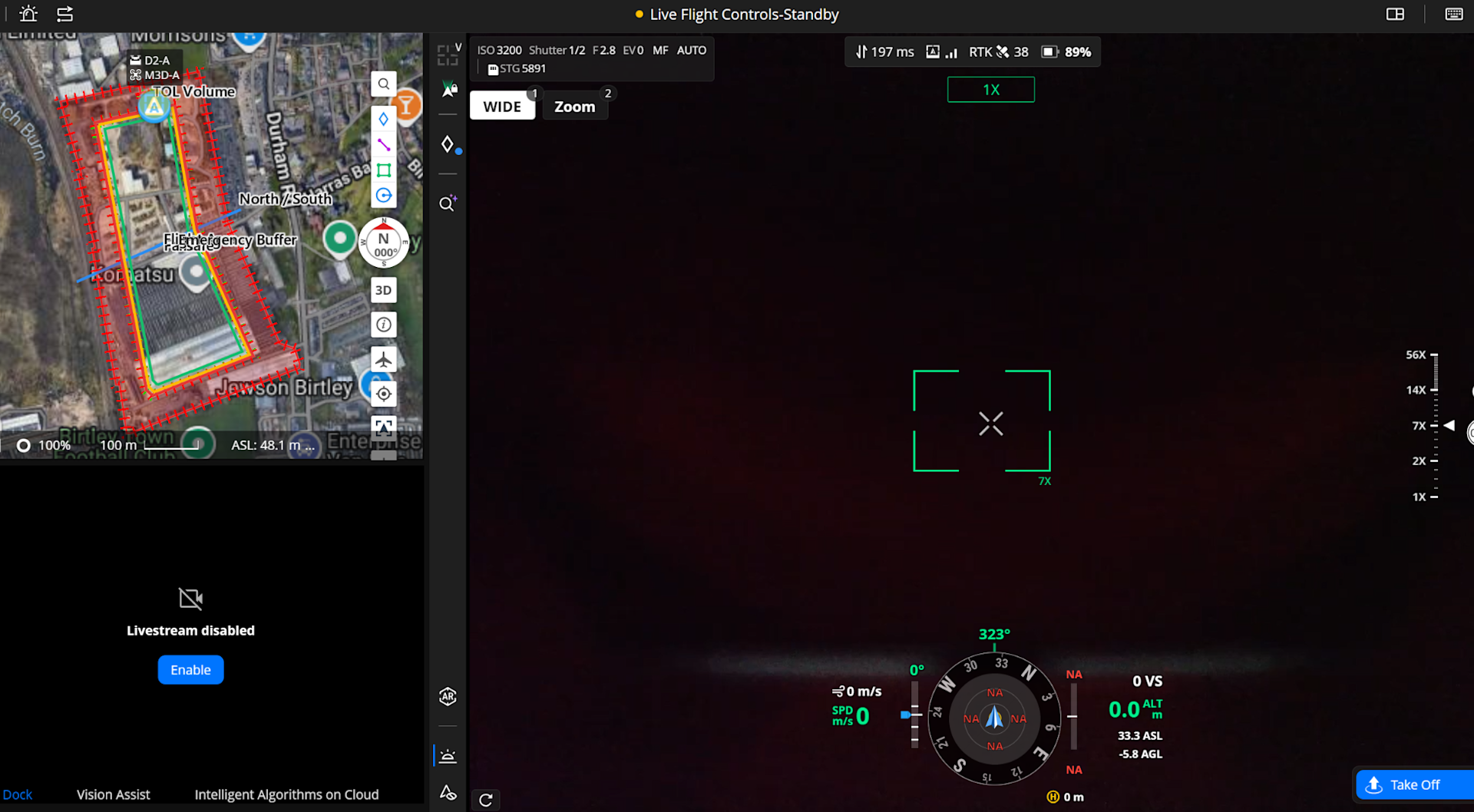Viewport: 1474px width, 812px height.
Task: Select the green polygon area tool on the map
Action: 384,170
